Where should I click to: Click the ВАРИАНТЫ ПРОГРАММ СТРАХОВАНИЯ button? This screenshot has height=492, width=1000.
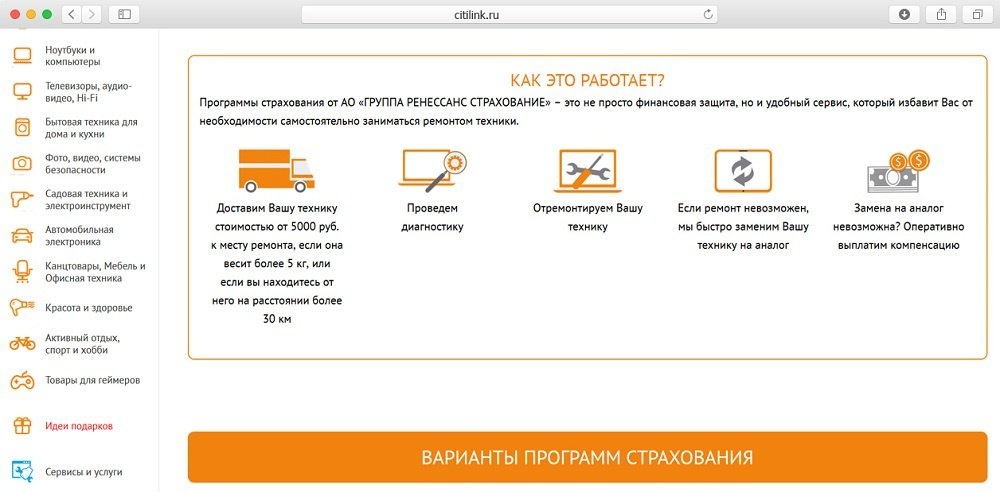[x=587, y=457]
